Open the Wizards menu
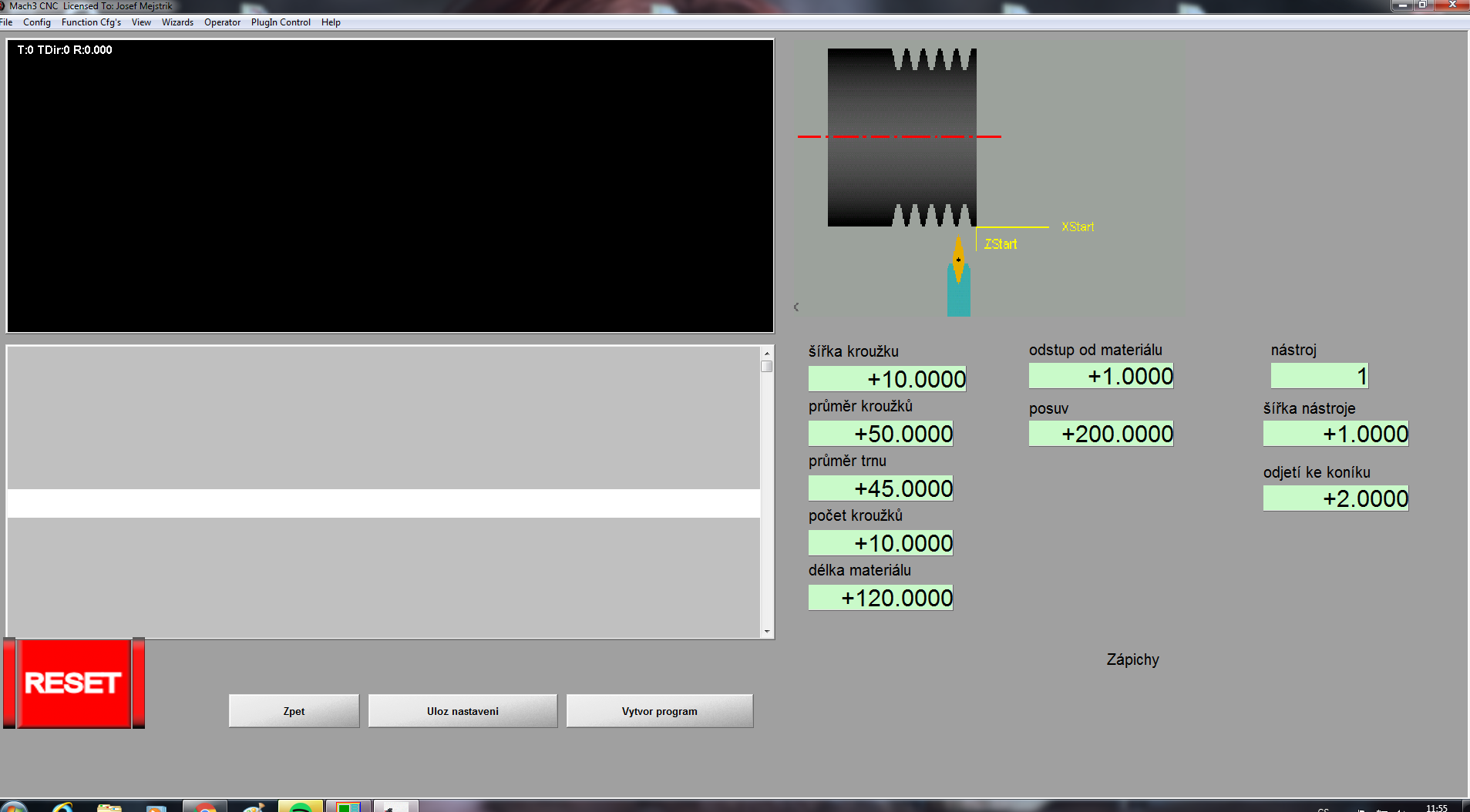This screenshot has height=812, width=1470. click(x=177, y=22)
